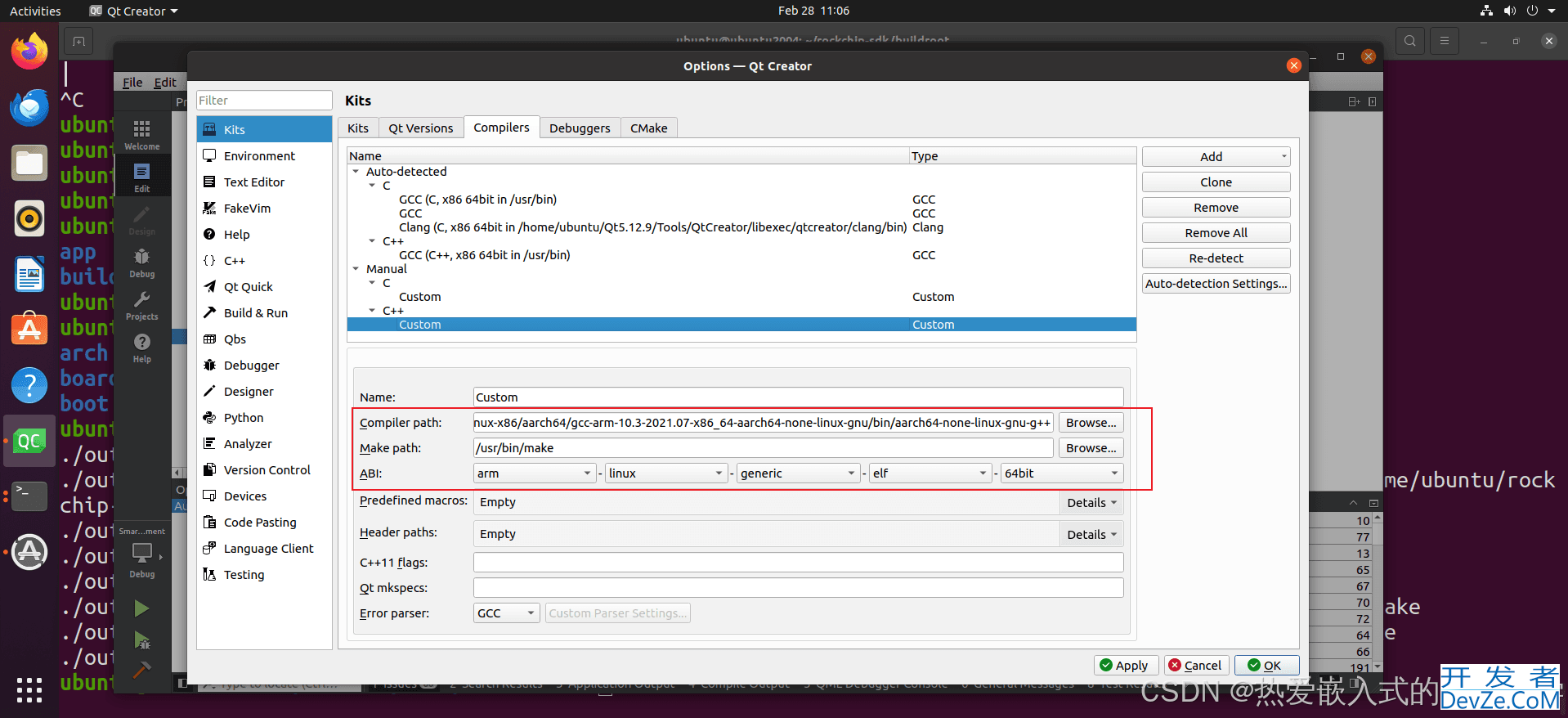The height and width of the screenshot is (718, 1568).
Task: Open the Analyzer settings category
Action: click(x=264, y=443)
